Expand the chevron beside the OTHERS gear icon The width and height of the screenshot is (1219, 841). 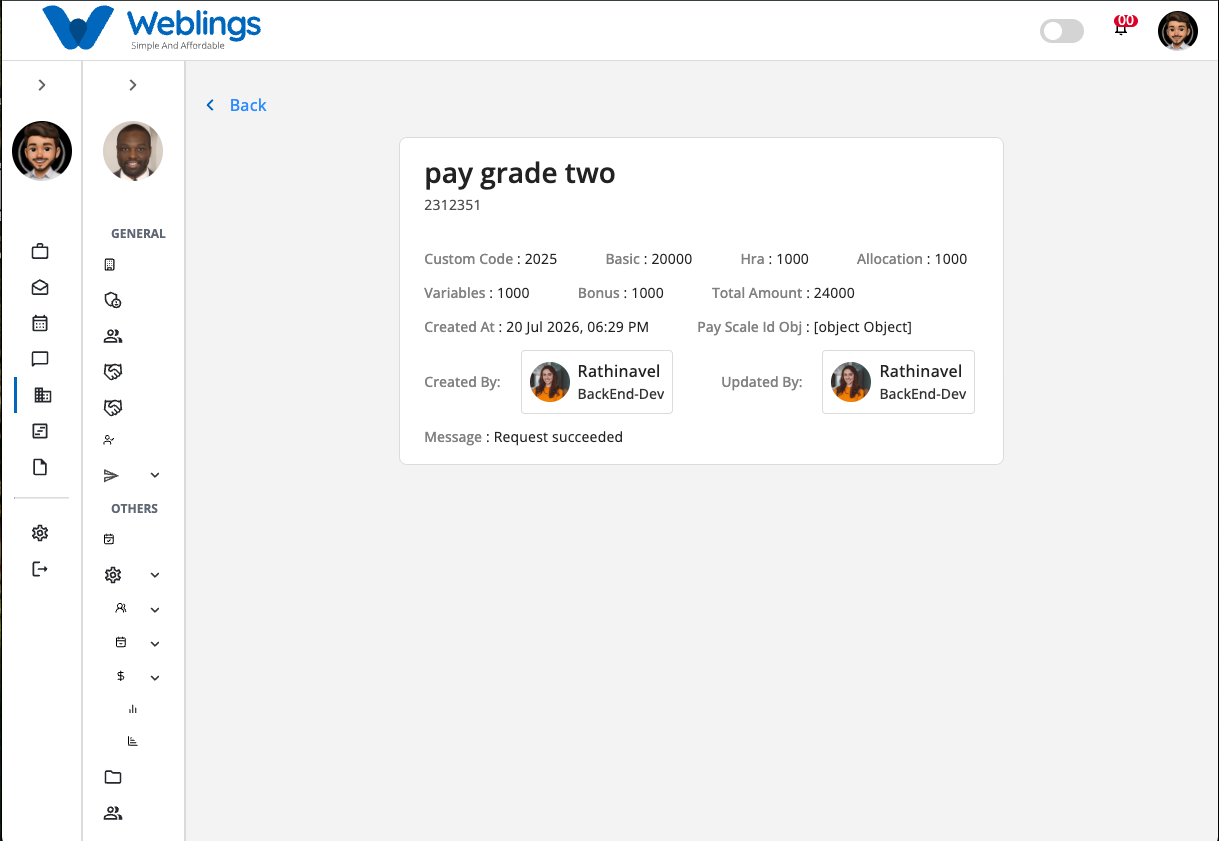155,575
